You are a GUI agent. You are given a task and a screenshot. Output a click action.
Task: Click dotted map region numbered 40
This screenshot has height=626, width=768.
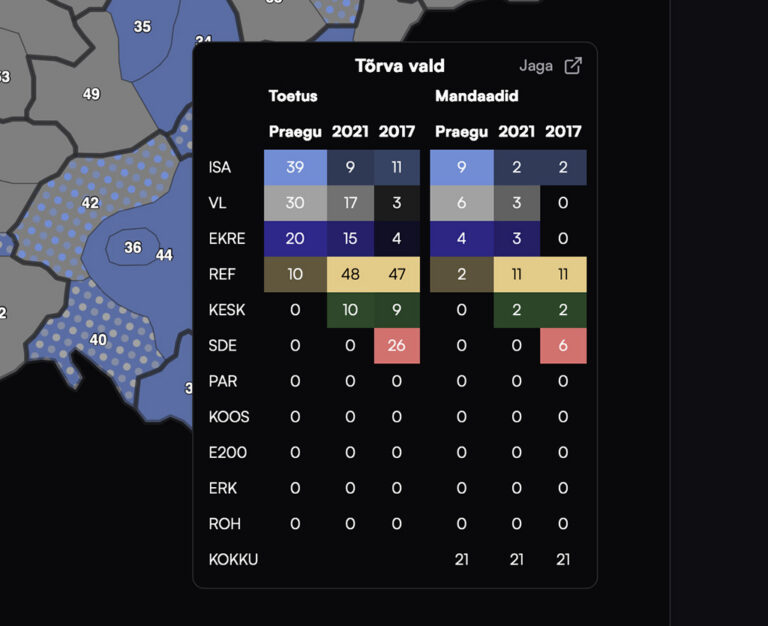(97, 340)
